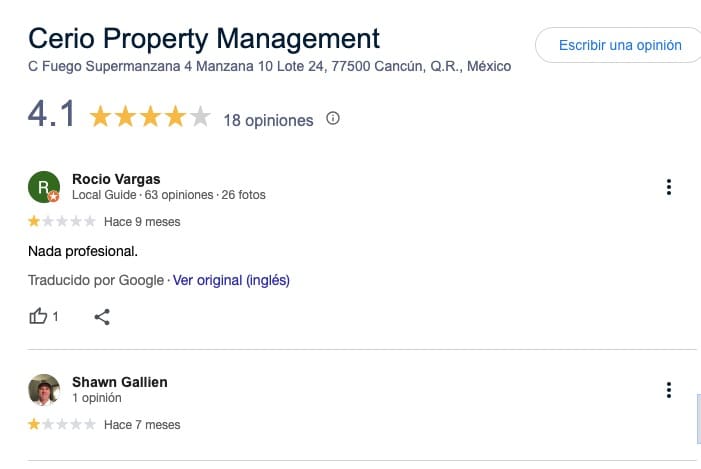701x469 pixels.
Task: Share Rocio Vargas's review
Action: (102, 317)
